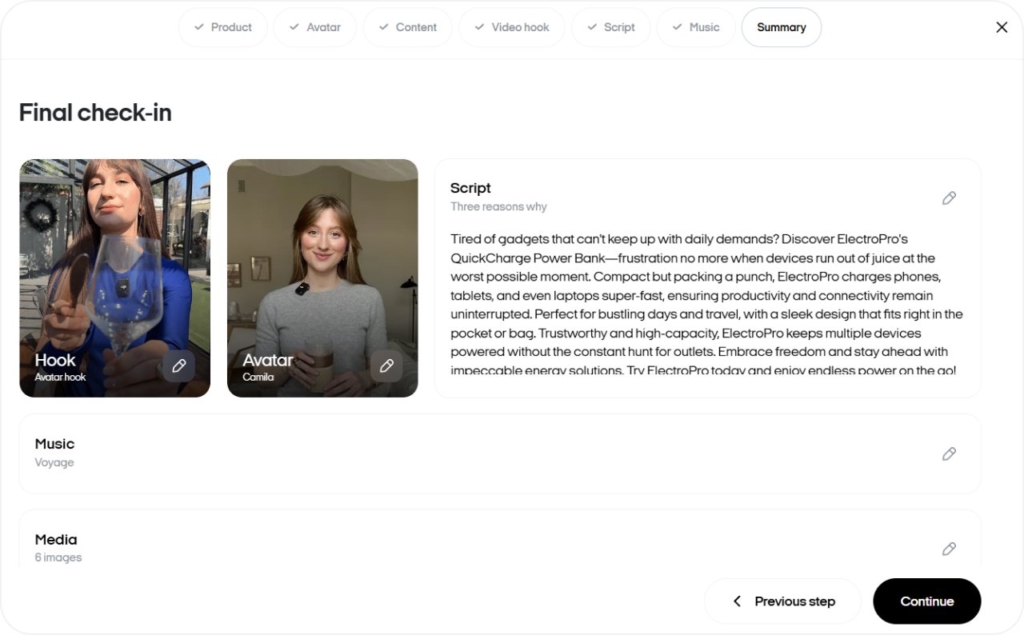Close the check-in dialog
Image resolution: width=1024 pixels, height=635 pixels.
coord(1001,27)
